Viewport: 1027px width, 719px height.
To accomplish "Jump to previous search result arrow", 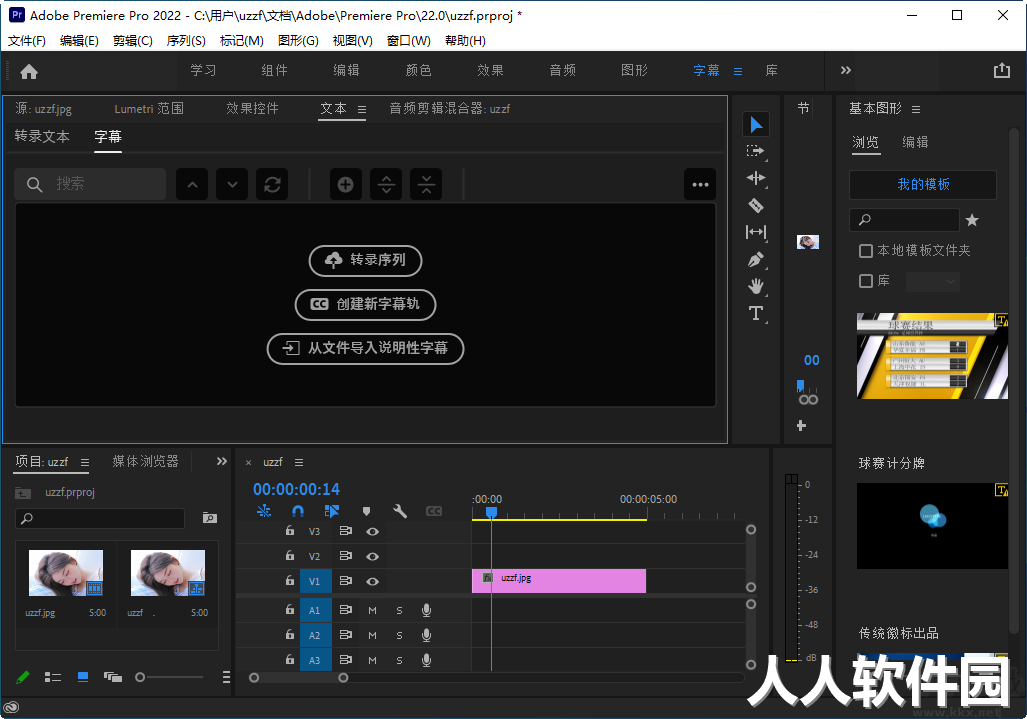I will [x=192, y=185].
